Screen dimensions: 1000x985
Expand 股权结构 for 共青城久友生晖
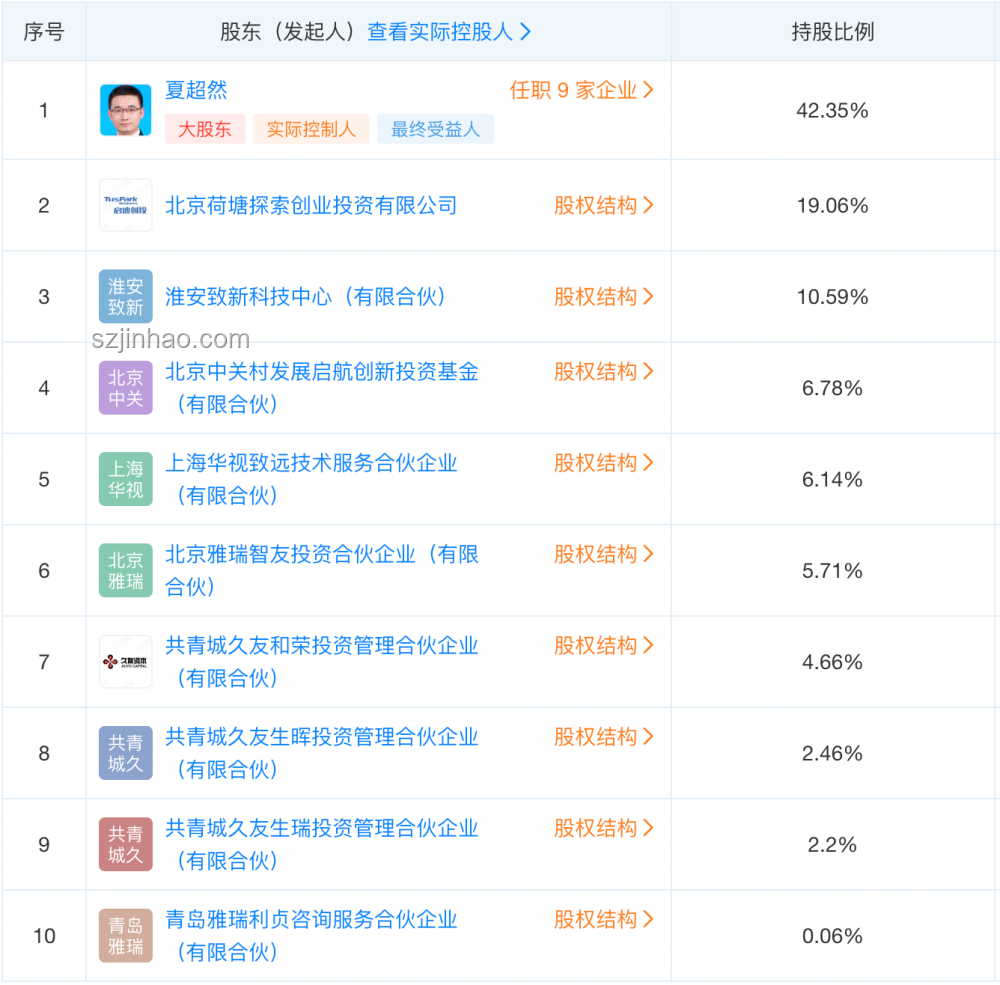tap(603, 736)
